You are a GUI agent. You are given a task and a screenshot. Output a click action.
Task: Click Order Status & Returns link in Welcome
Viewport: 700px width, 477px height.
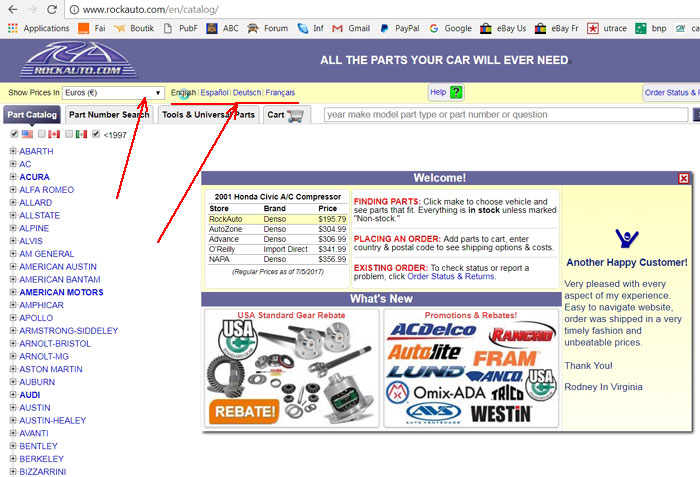(x=451, y=276)
